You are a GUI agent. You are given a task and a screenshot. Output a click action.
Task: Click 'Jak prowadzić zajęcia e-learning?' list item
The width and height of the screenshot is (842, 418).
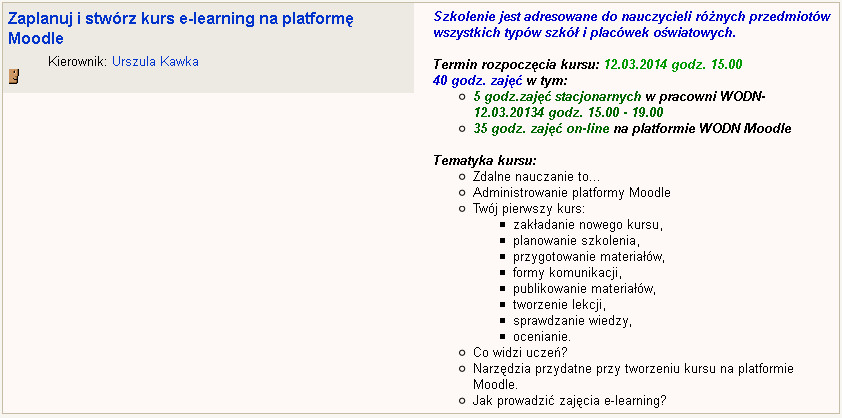coord(570,401)
